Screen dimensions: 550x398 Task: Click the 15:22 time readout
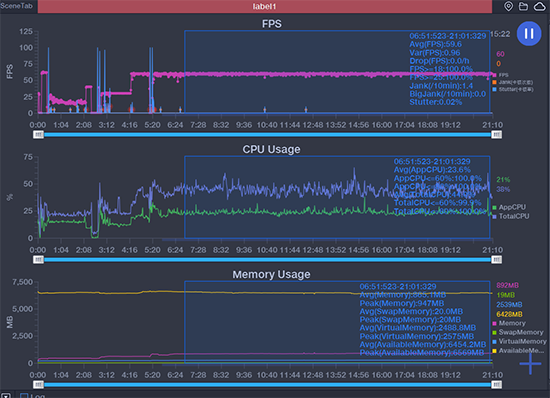pyautogui.click(x=500, y=34)
